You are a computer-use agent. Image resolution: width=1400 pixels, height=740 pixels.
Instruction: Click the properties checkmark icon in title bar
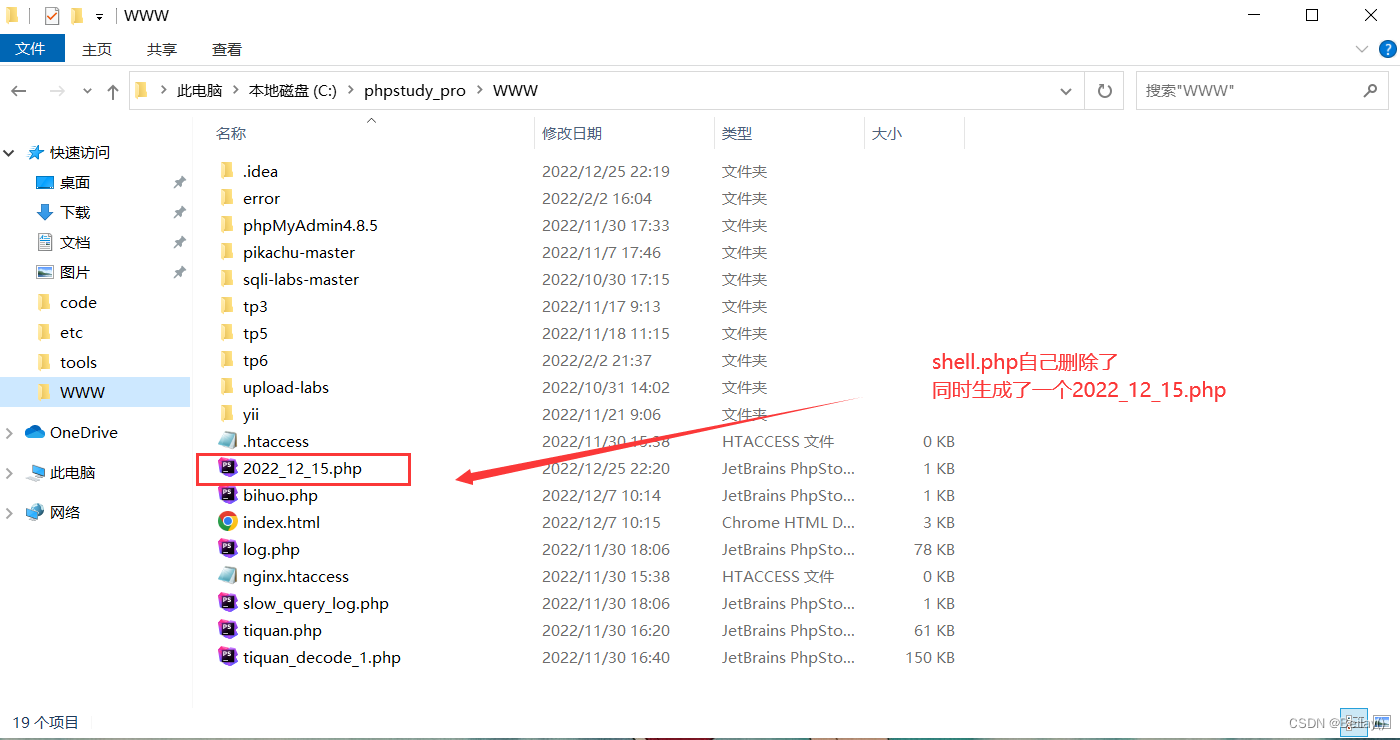click(x=52, y=16)
